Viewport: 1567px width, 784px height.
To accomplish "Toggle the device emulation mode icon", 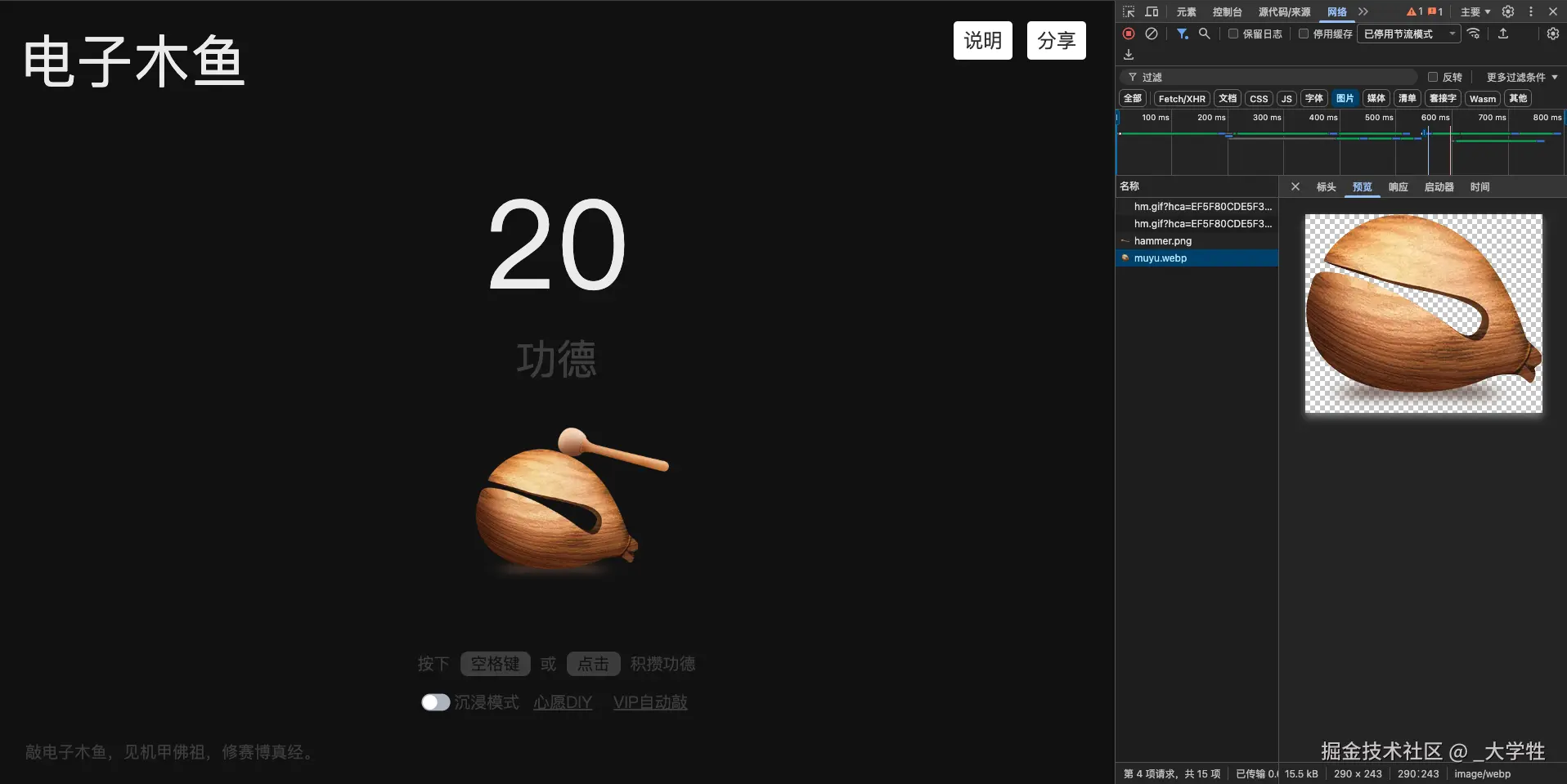I will click(x=1151, y=11).
